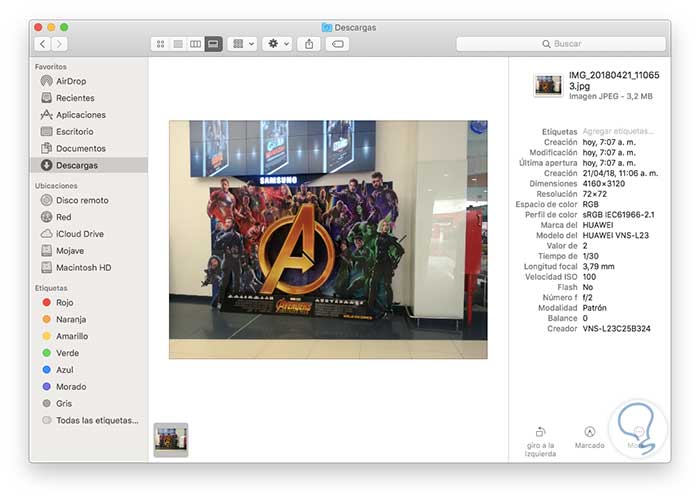Click the Modalidad value Patrón
This screenshot has width=700, height=501.
click(x=595, y=308)
